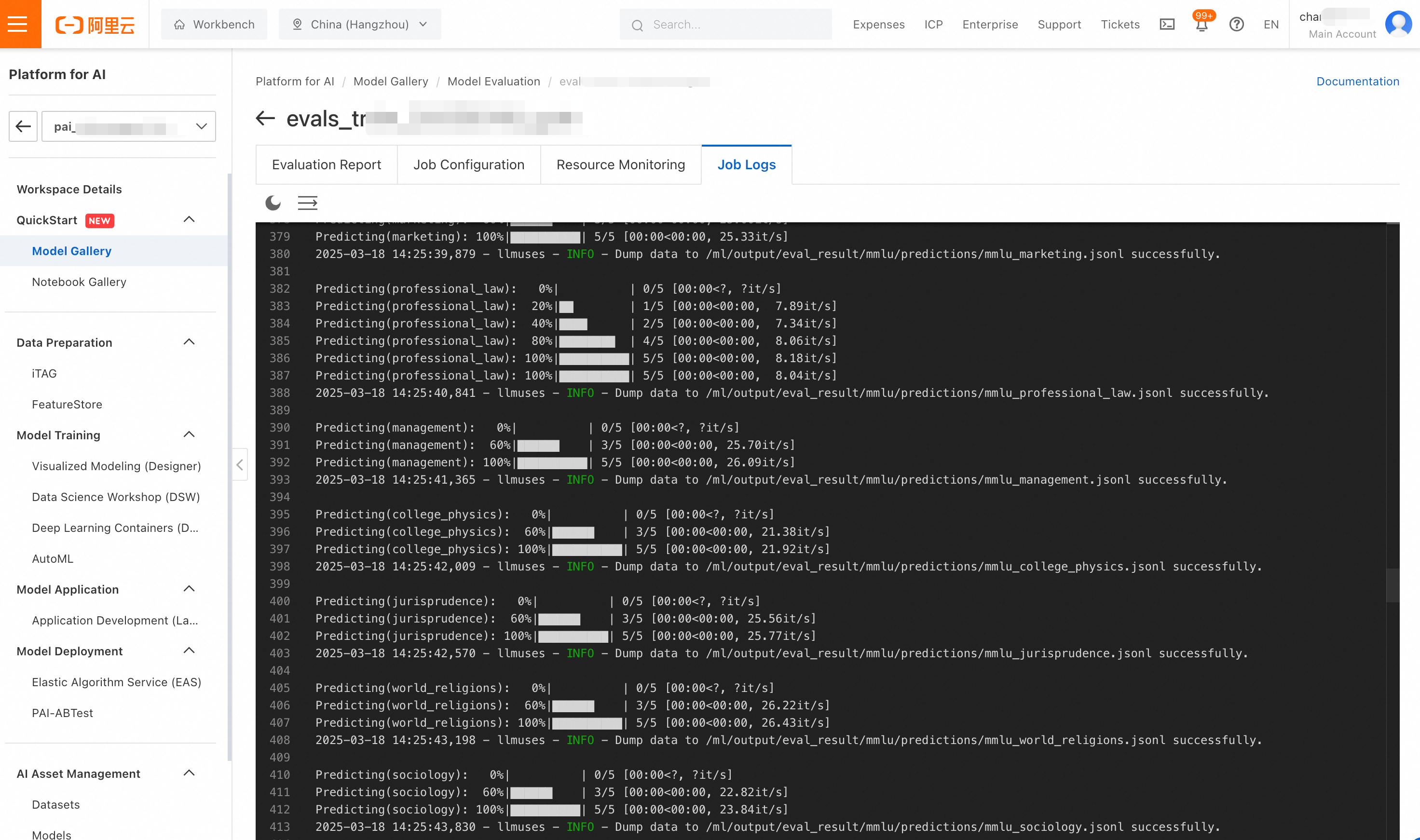The image size is (1420, 840).
Task: Collapse the Model Training section
Action: click(189, 435)
